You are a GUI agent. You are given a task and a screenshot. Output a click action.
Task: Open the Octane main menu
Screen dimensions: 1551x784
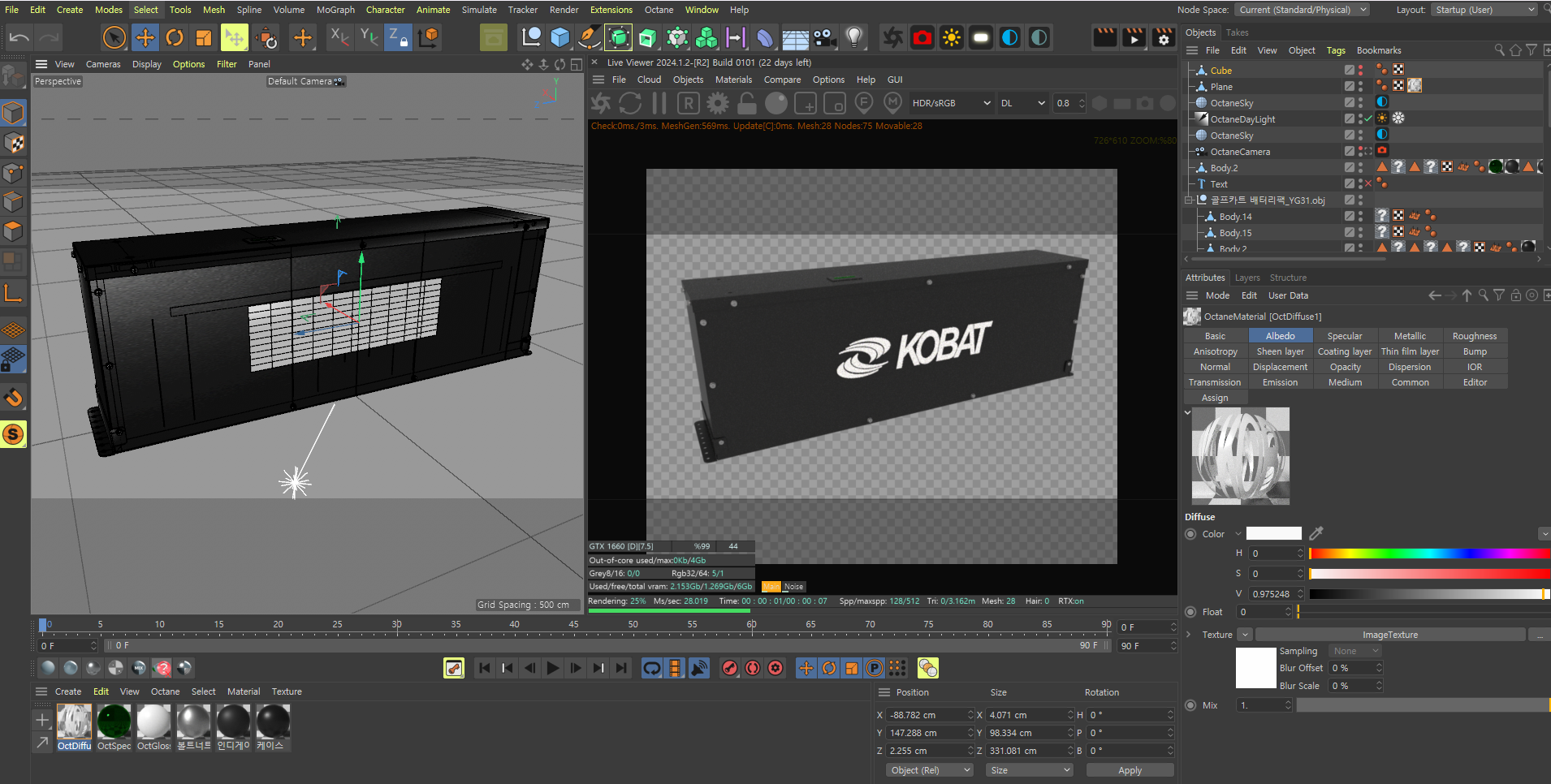click(x=659, y=10)
